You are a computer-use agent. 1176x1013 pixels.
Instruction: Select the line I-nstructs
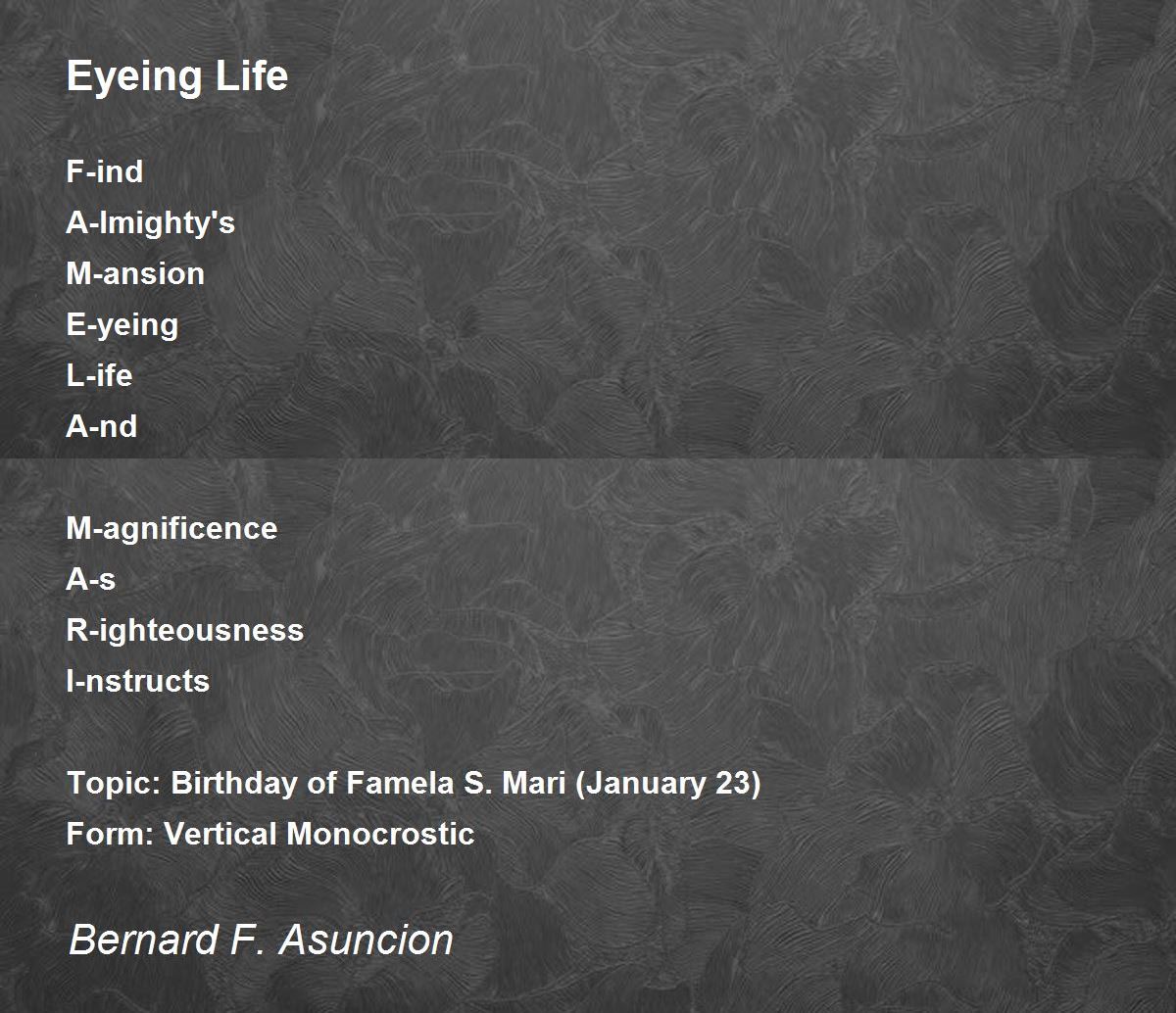138,681
